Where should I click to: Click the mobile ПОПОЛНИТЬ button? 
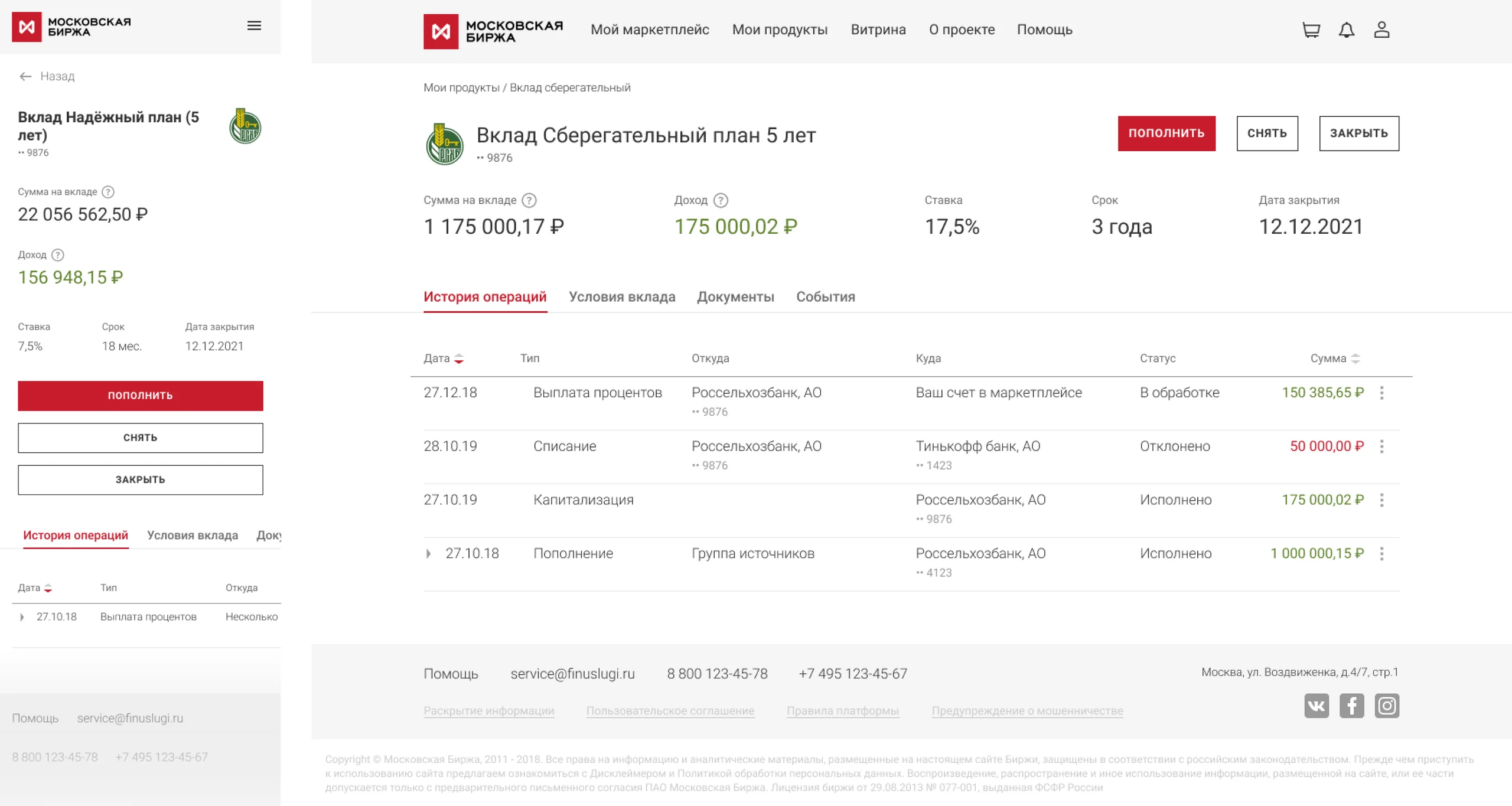coord(141,396)
